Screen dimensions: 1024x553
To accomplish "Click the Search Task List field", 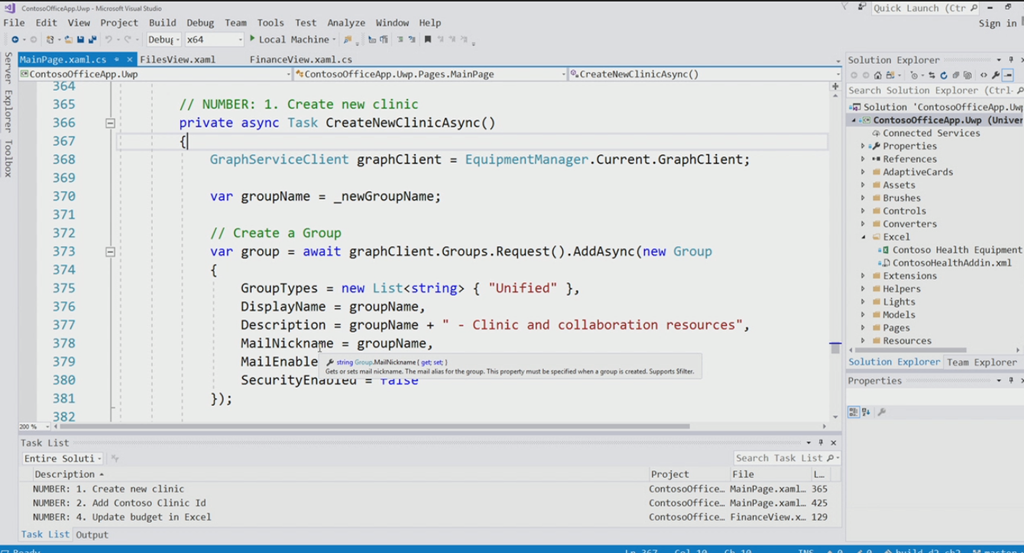I will pos(780,458).
